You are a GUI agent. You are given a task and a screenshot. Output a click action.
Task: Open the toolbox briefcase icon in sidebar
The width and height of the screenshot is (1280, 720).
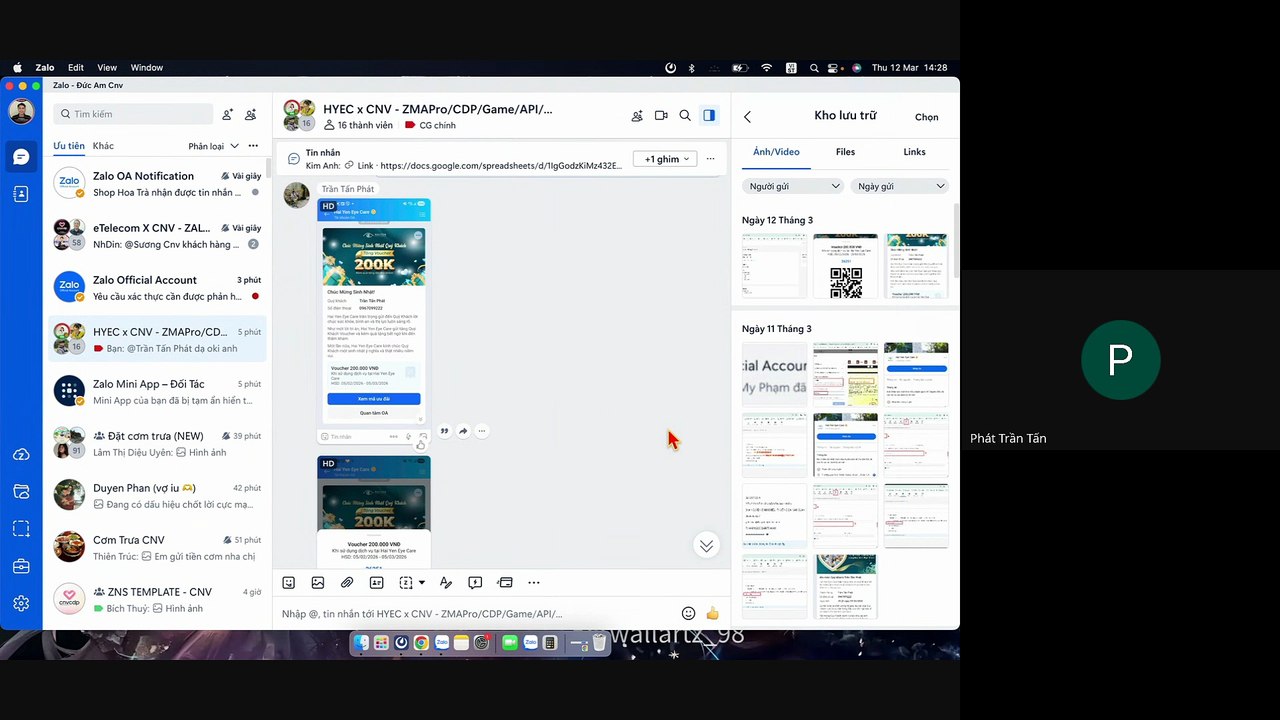(21, 566)
